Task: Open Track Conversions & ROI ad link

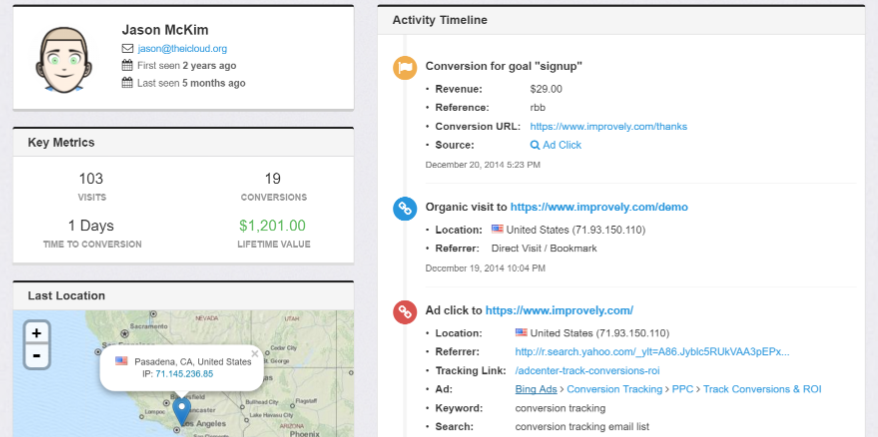Action: click(762, 389)
